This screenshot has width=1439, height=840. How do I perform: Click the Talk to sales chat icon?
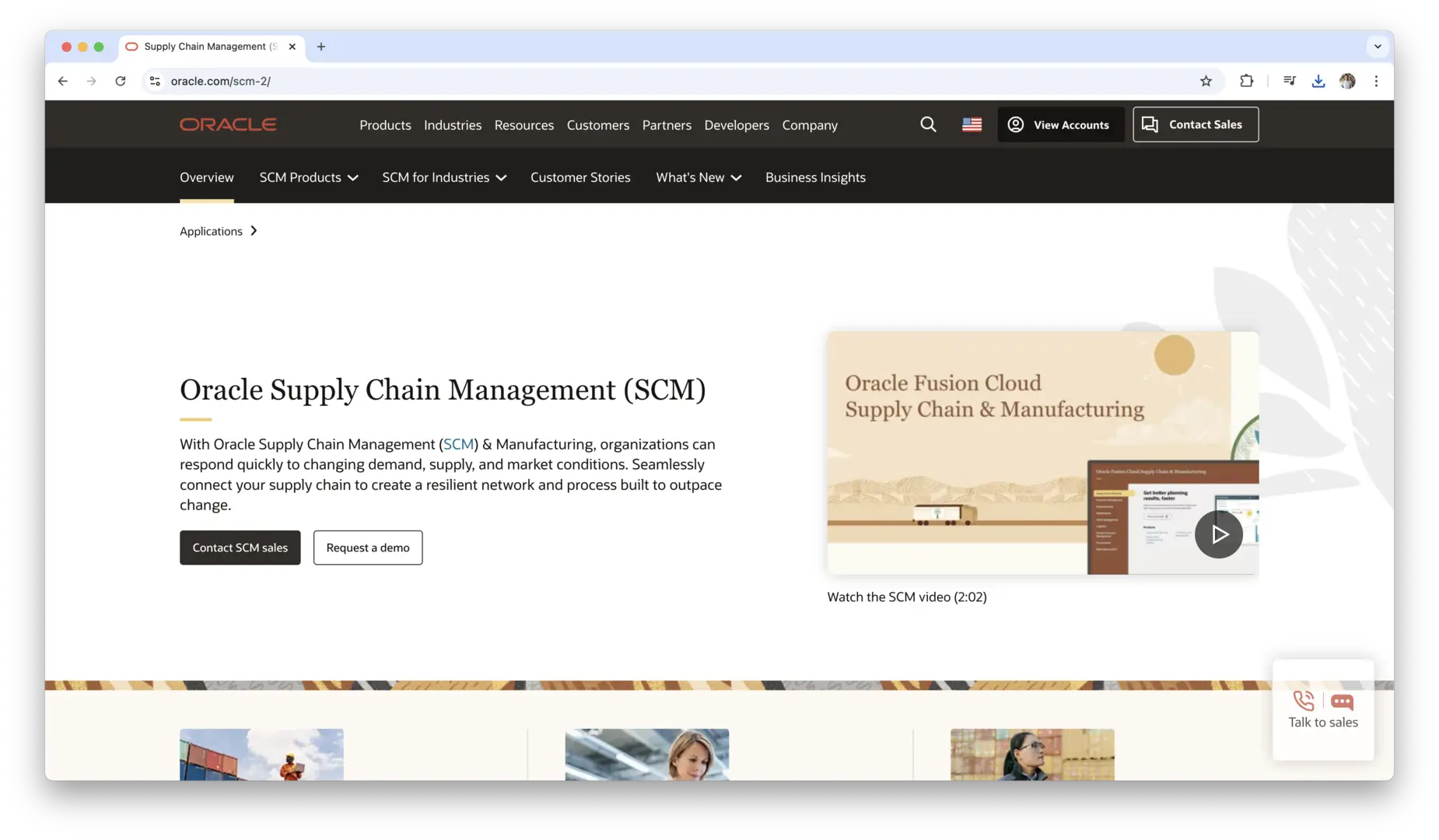[1342, 702]
